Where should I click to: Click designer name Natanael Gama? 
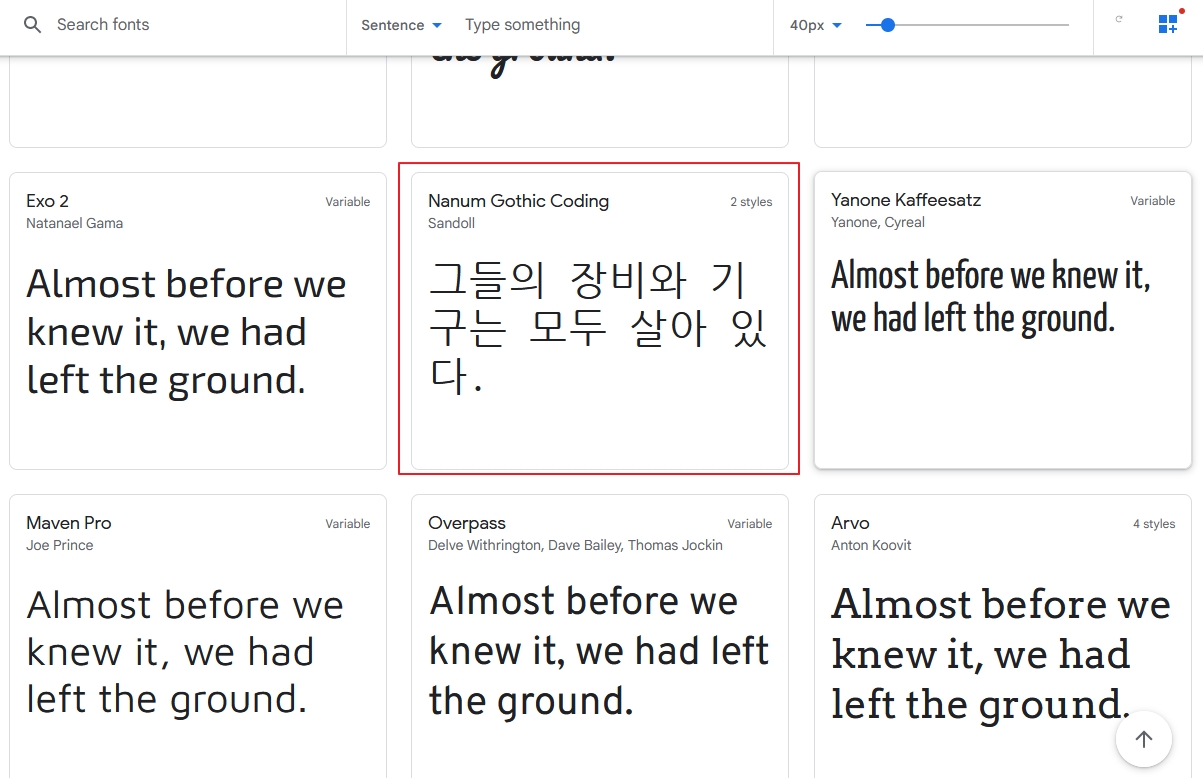click(x=75, y=223)
